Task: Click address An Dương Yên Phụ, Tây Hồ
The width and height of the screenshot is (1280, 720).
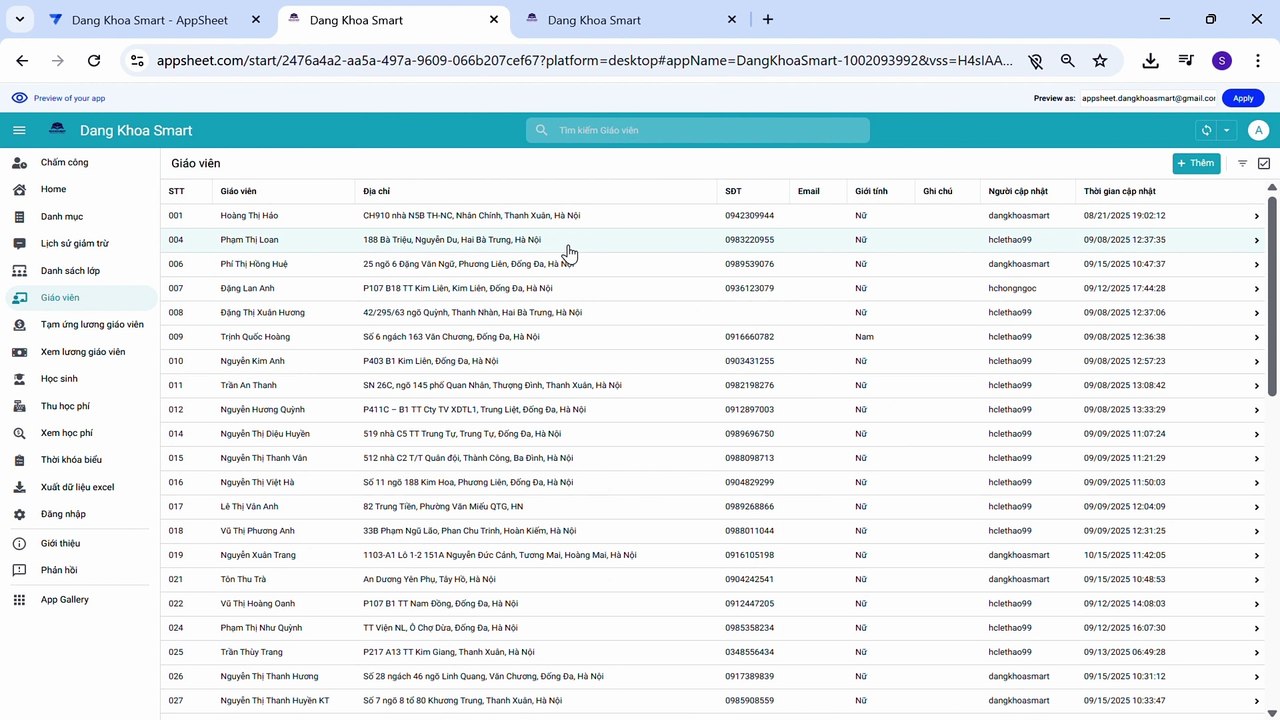Action: [x=429, y=580]
